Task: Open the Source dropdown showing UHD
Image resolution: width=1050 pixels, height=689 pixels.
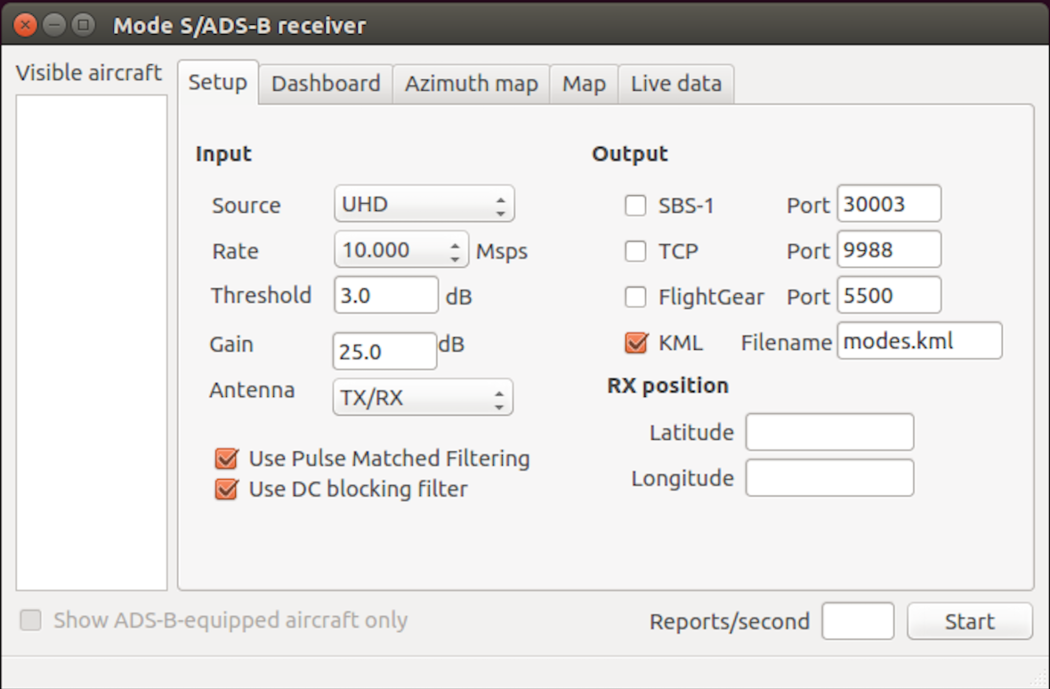Action: point(423,203)
